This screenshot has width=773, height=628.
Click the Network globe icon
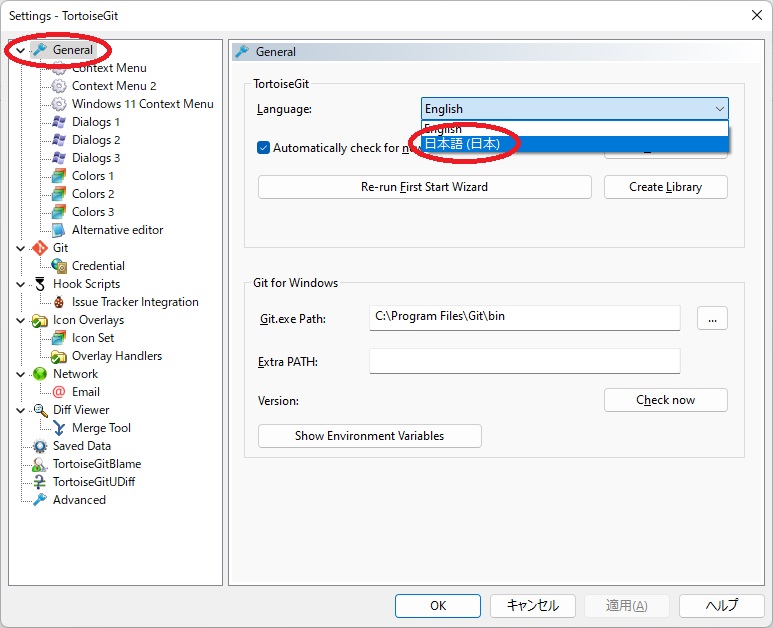(x=40, y=374)
